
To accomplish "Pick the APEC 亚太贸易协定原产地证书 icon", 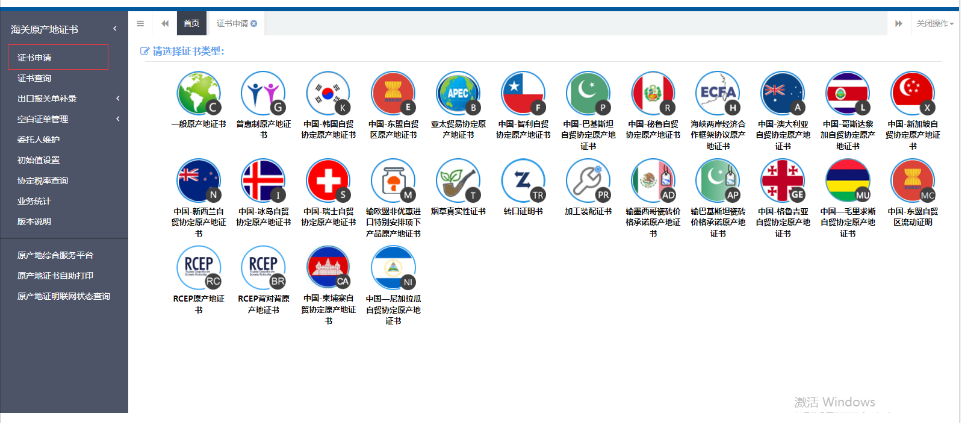I will coord(458,93).
